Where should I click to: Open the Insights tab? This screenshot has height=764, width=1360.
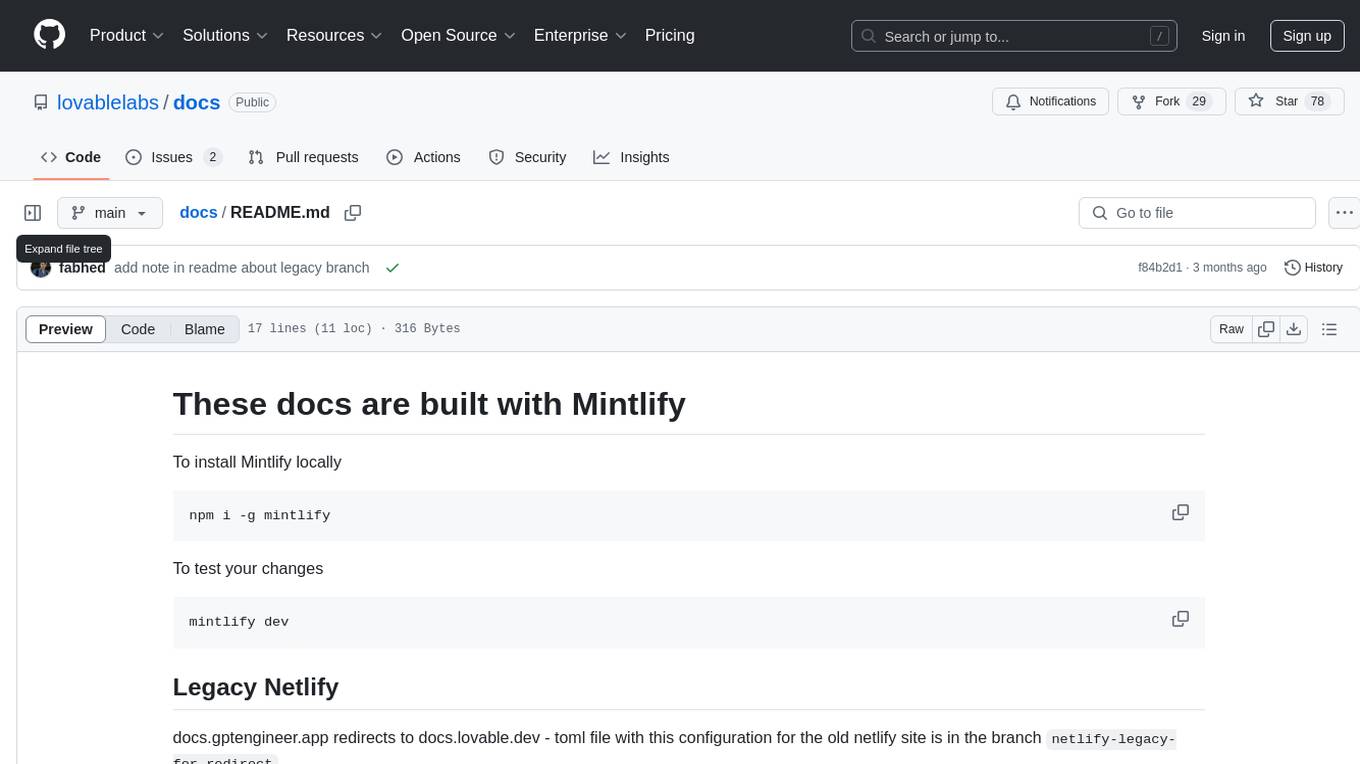pyautogui.click(x=631, y=157)
